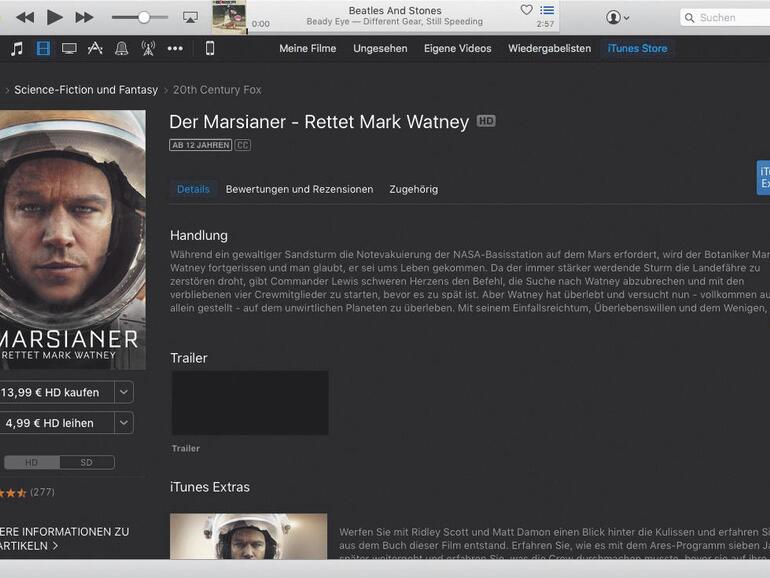Select the Movies film strip icon
This screenshot has width=770, height=578.
tap(43, 49)
